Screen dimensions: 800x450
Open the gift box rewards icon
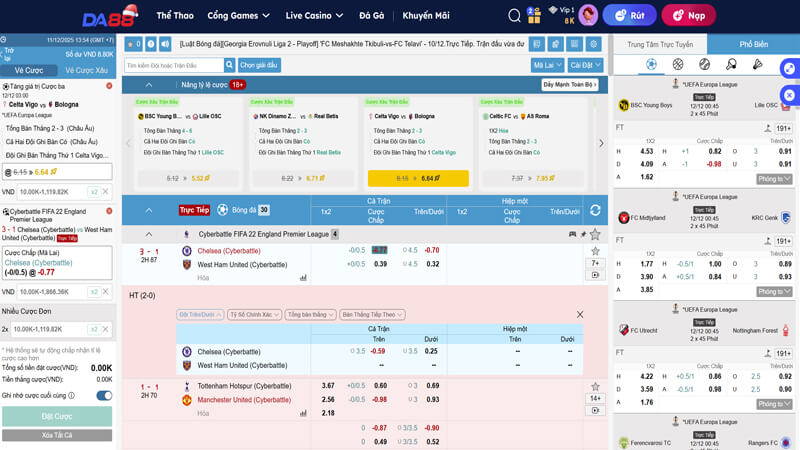pyautogui.click(x=534, y=16)
